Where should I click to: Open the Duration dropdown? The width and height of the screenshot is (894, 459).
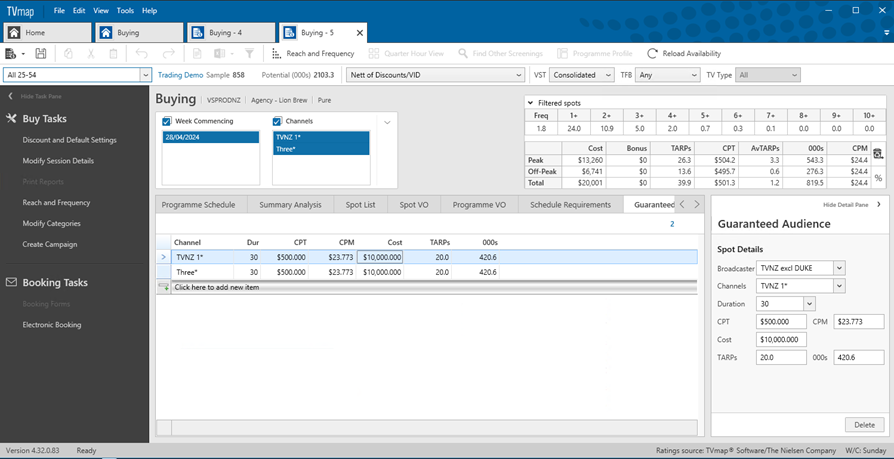click(810, 304)
